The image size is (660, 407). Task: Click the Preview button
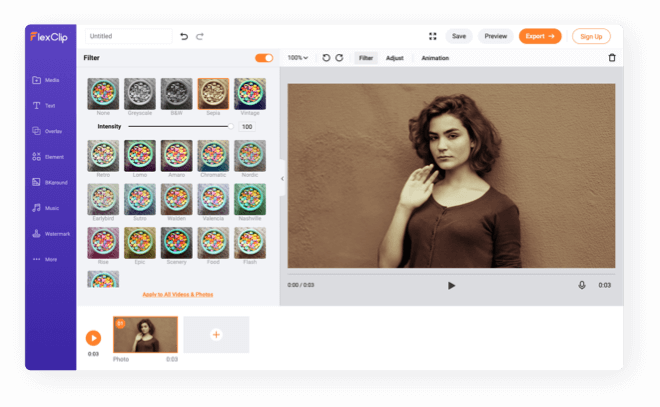point(495,36)
